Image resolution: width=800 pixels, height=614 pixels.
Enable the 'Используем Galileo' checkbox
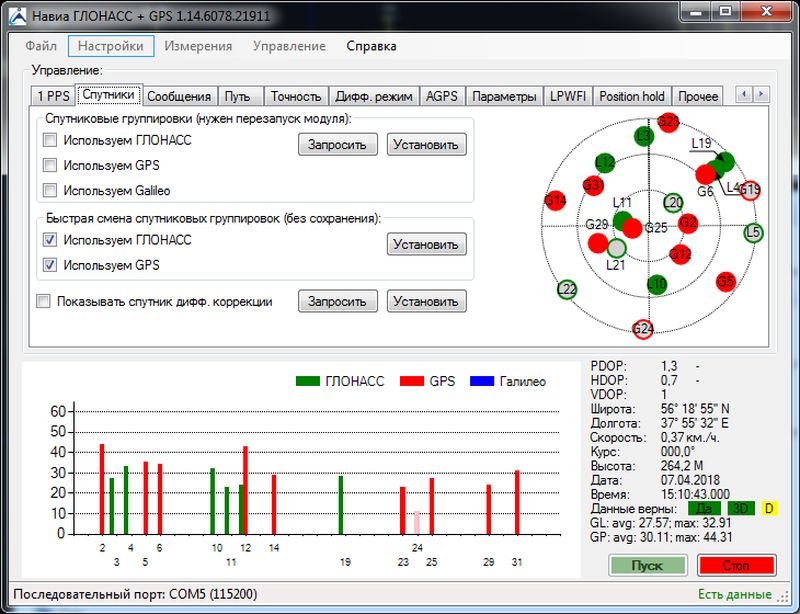49,190
